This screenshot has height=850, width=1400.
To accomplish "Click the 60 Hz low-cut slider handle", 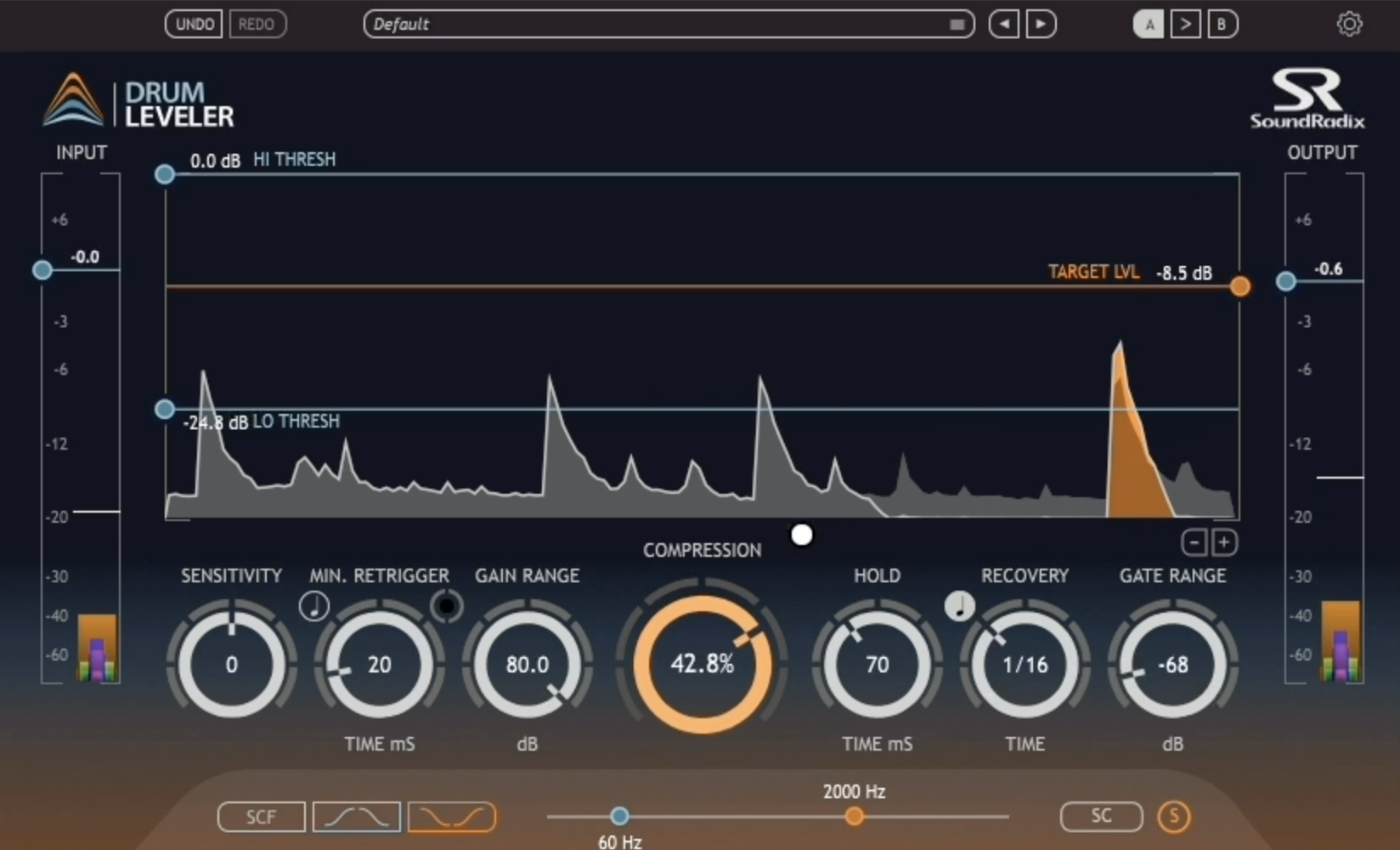I will (618, 816).
